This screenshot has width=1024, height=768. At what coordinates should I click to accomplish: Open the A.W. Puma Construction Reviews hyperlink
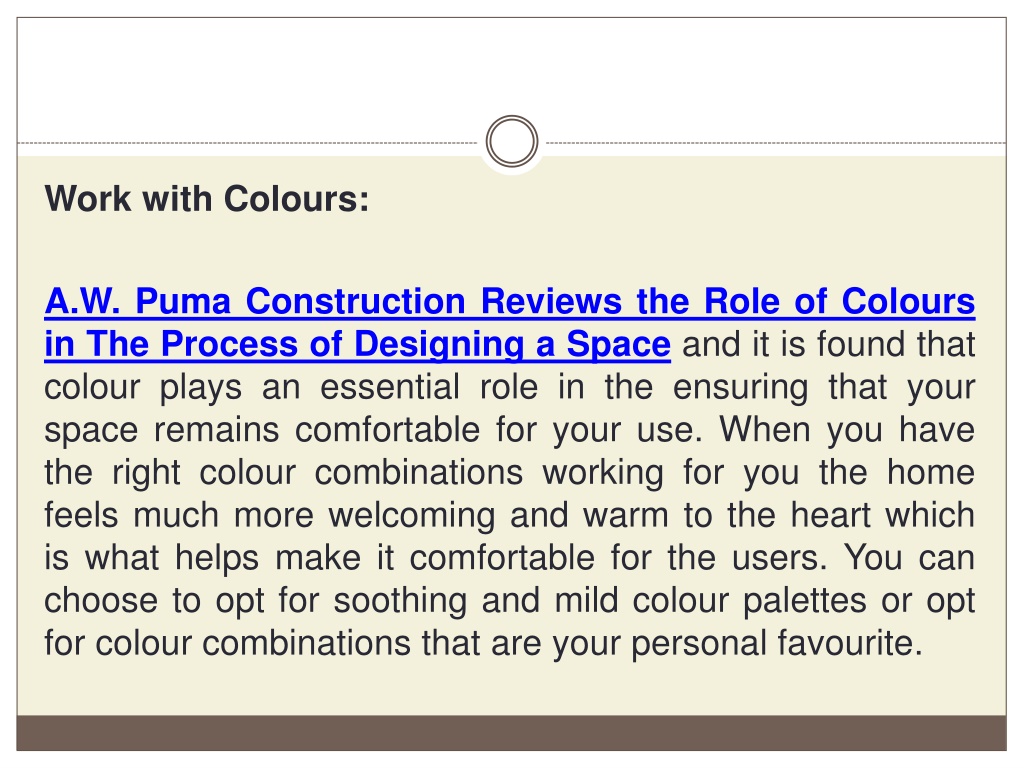pyautogui.click(x=509, y=323)
